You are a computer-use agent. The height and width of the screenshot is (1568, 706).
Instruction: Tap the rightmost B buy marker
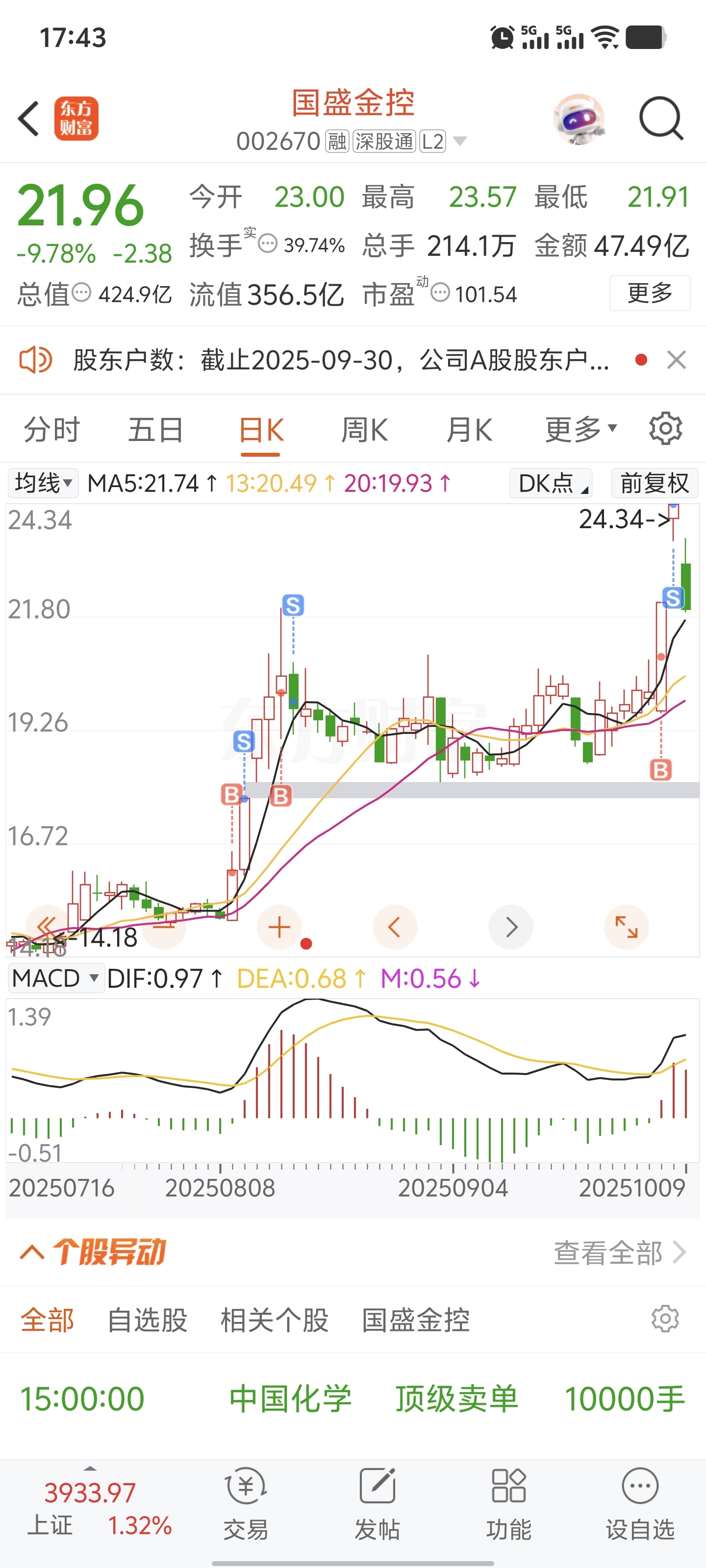coord(661,770)
